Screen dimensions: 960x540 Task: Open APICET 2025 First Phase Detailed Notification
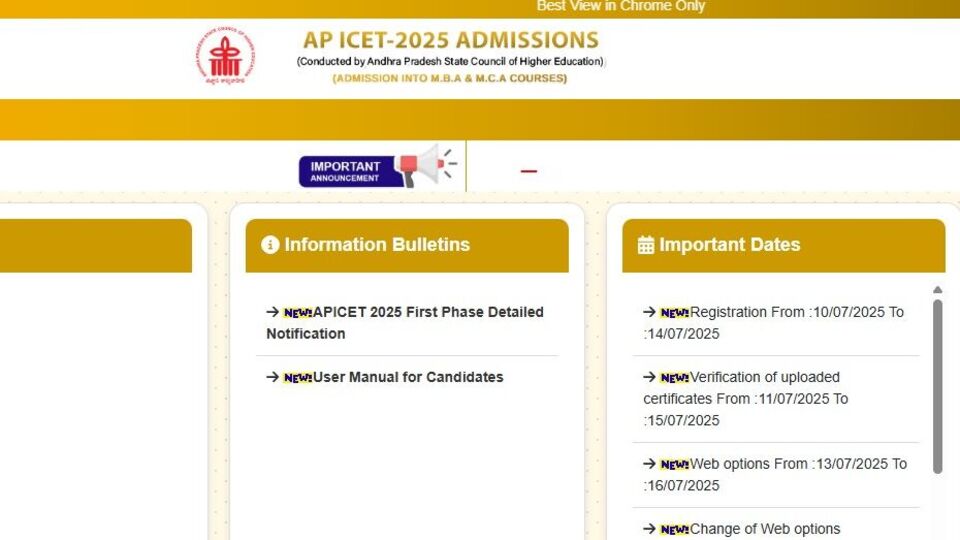pyautogui.click(x=405, y=323)
